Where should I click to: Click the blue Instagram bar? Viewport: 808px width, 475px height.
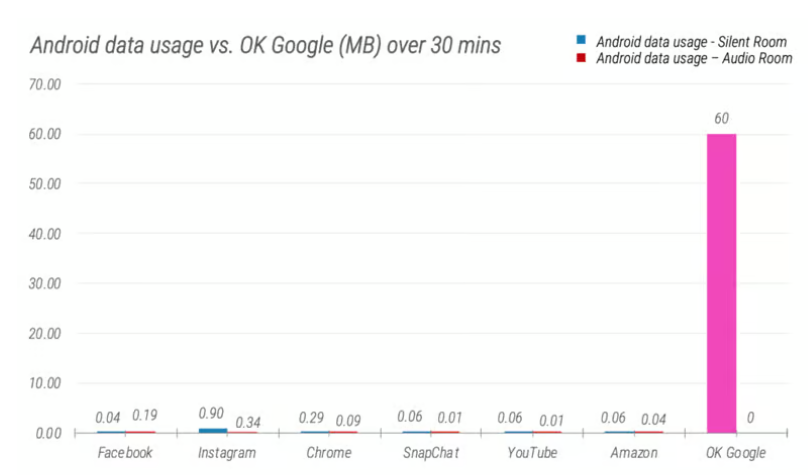pos(214,430)
